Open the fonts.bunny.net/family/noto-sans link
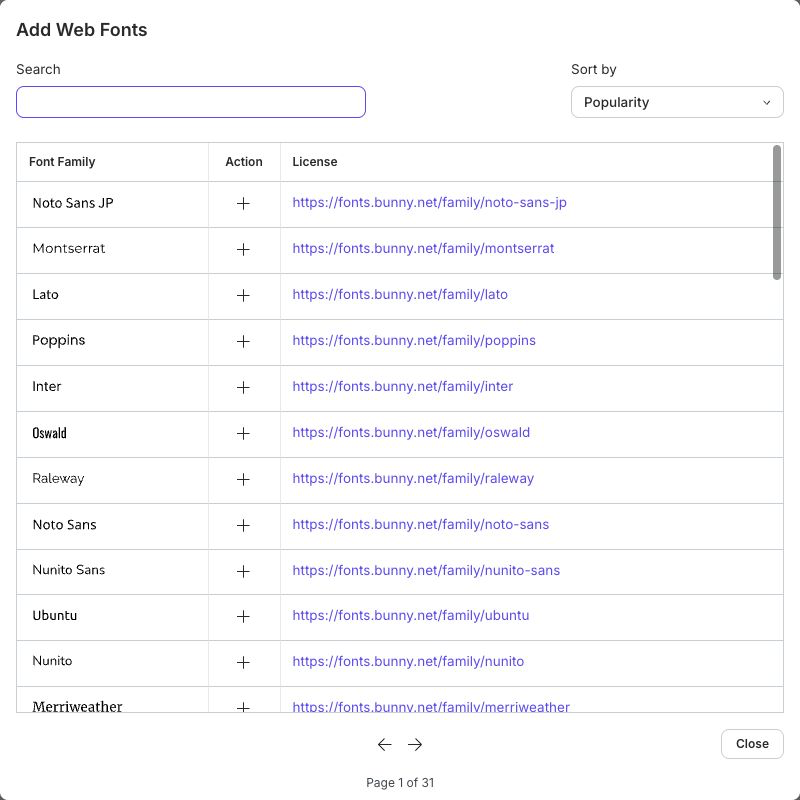Screen dimensions: 800x800 pyautogui.click(x=420, y=524)
